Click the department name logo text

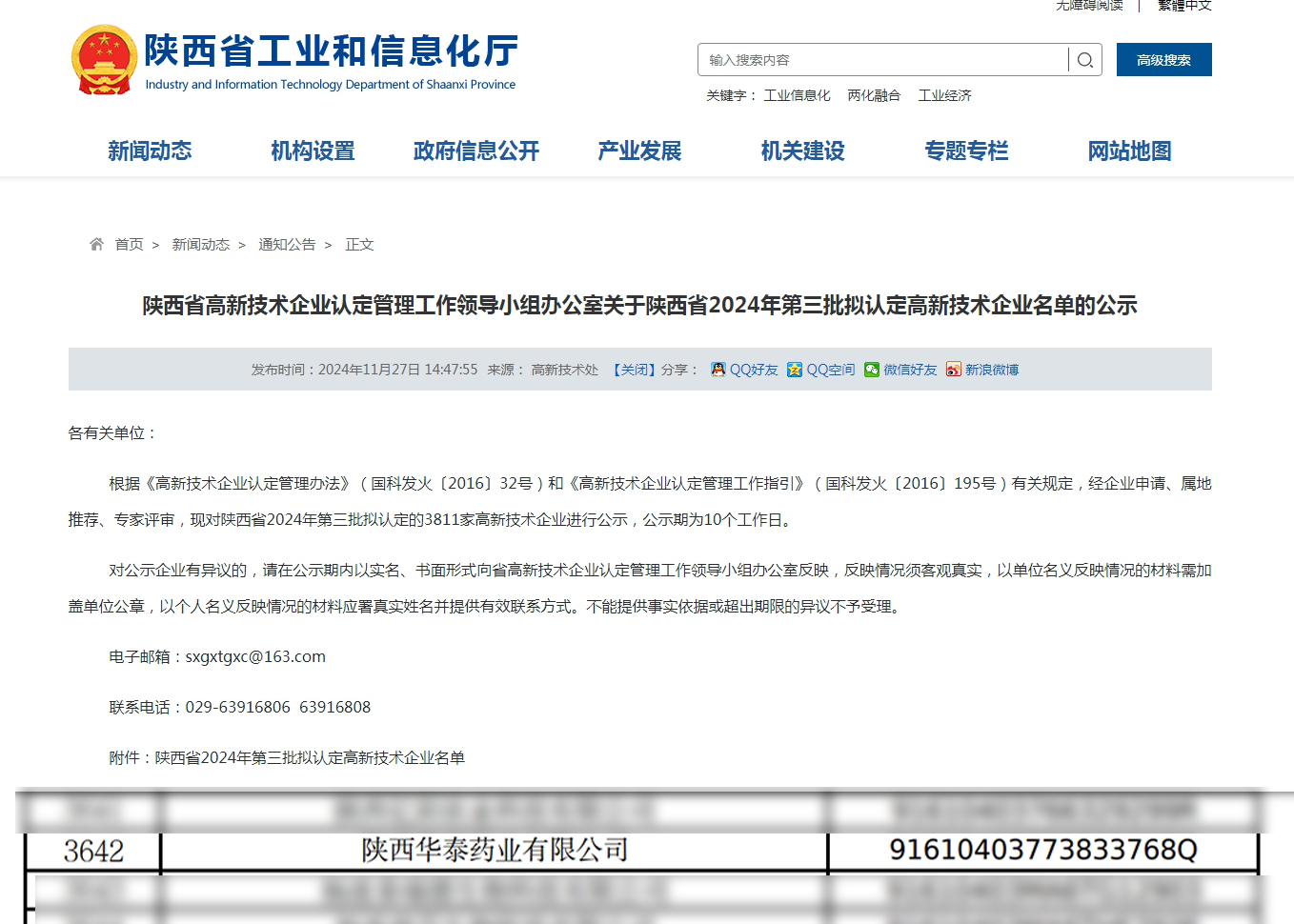coord(330,52)
